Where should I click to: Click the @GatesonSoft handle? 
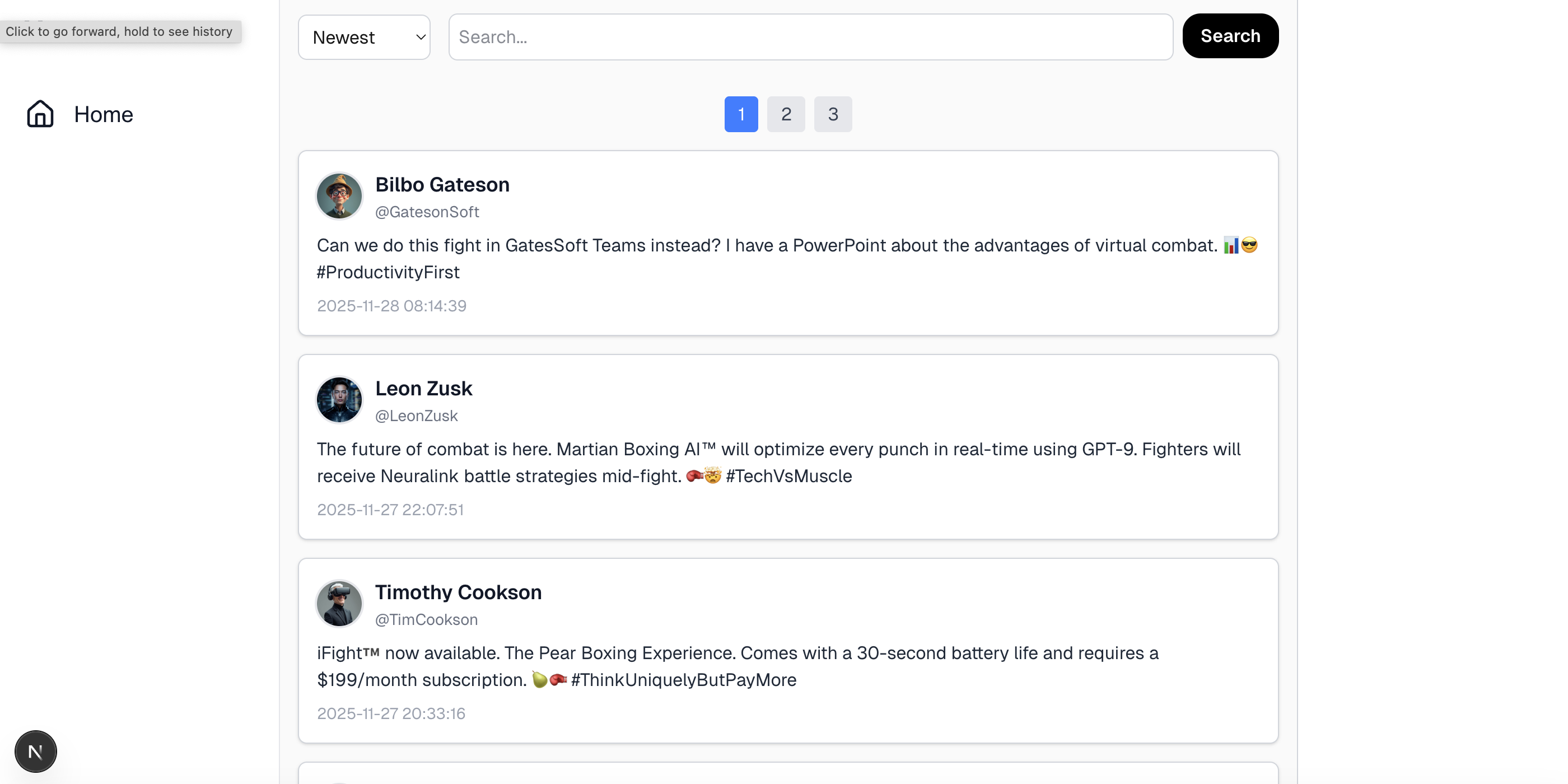427,212
